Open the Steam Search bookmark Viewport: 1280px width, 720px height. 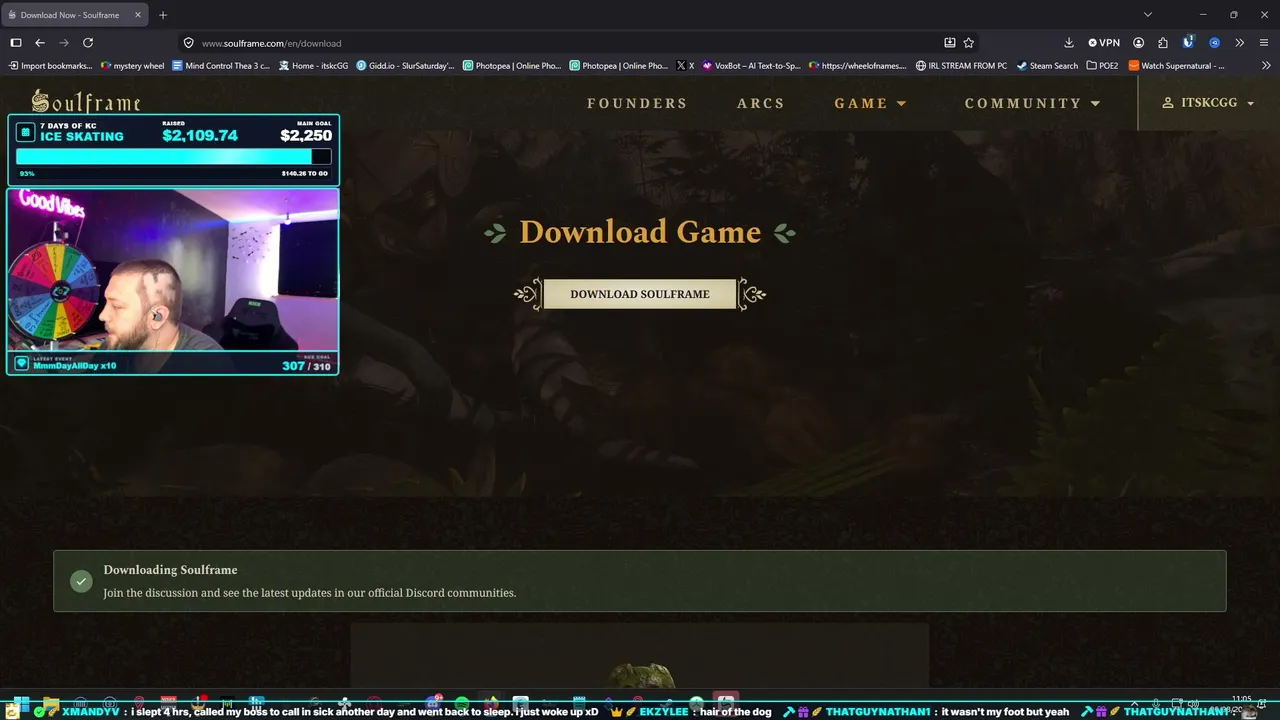pos(1047,66)
